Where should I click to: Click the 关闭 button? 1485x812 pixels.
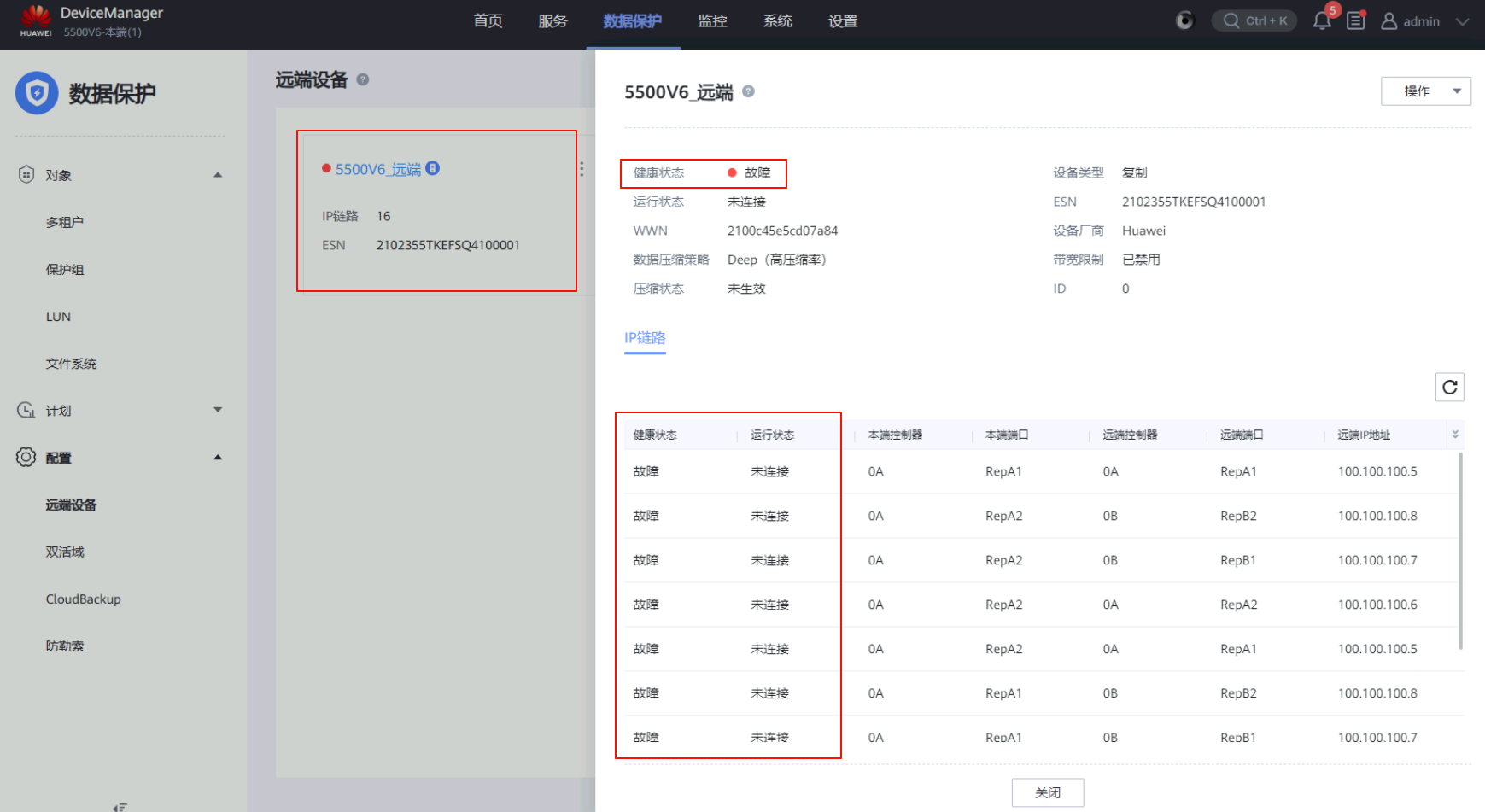coord(1048,792)
